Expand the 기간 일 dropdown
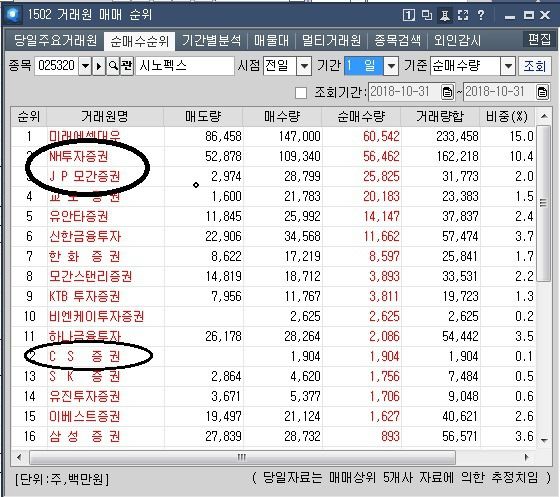The image size is (560, 497). (391, 66)
